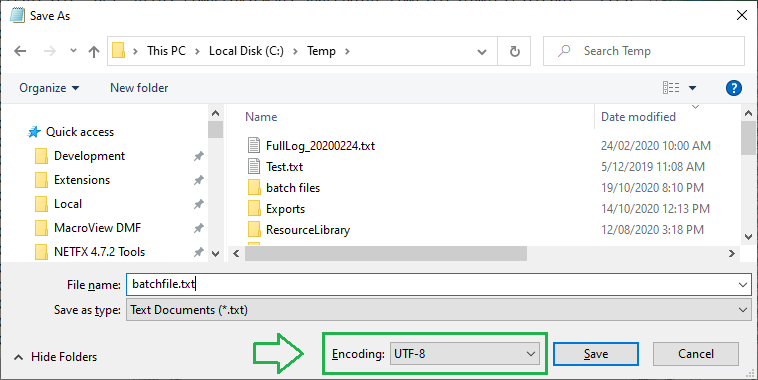The width and height of the screenshot is (758, 380).
Task: Hide Folders pane toggle
Action: click(x=56, y=357)
